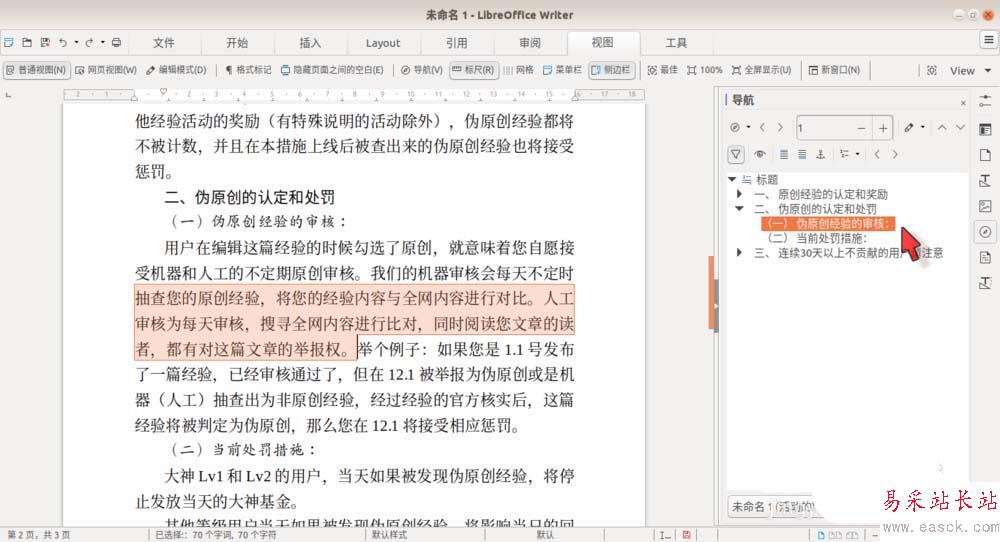Redo the last undone action
The height and width of the screenshot is (542, 1000).
pyautogui.click(x=89, y=43)
